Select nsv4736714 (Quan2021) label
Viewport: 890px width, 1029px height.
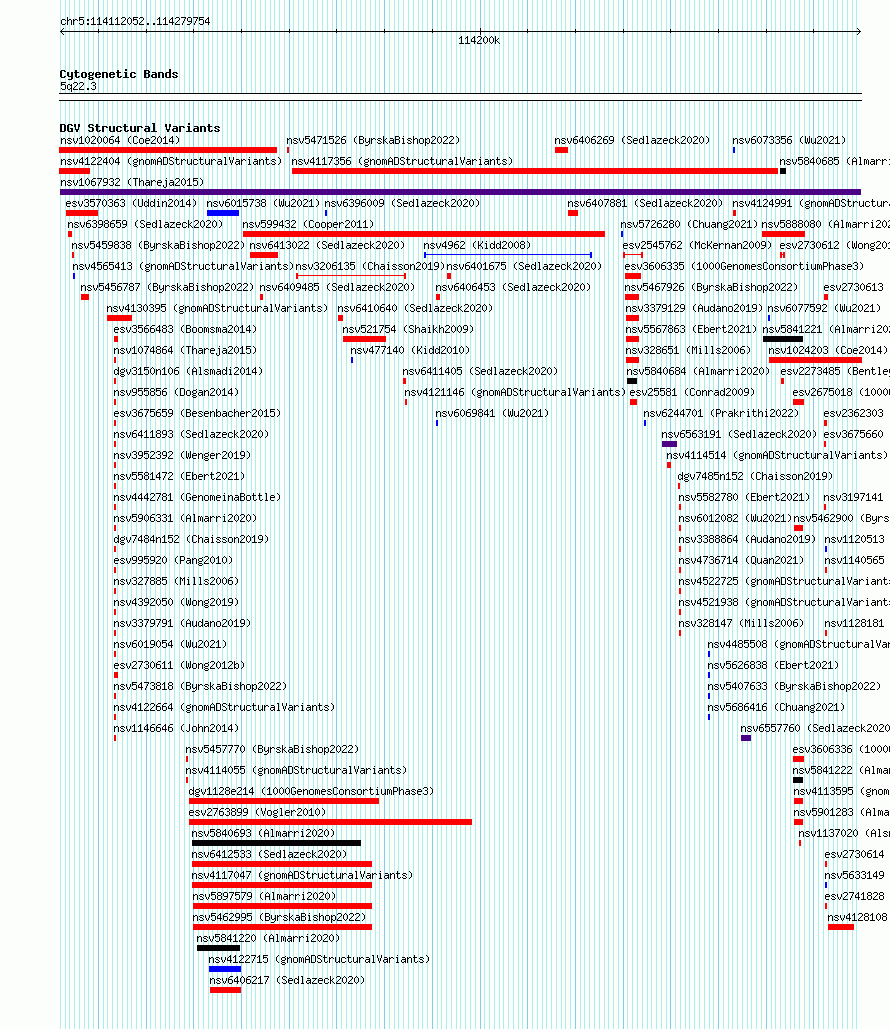pos(741,560)
